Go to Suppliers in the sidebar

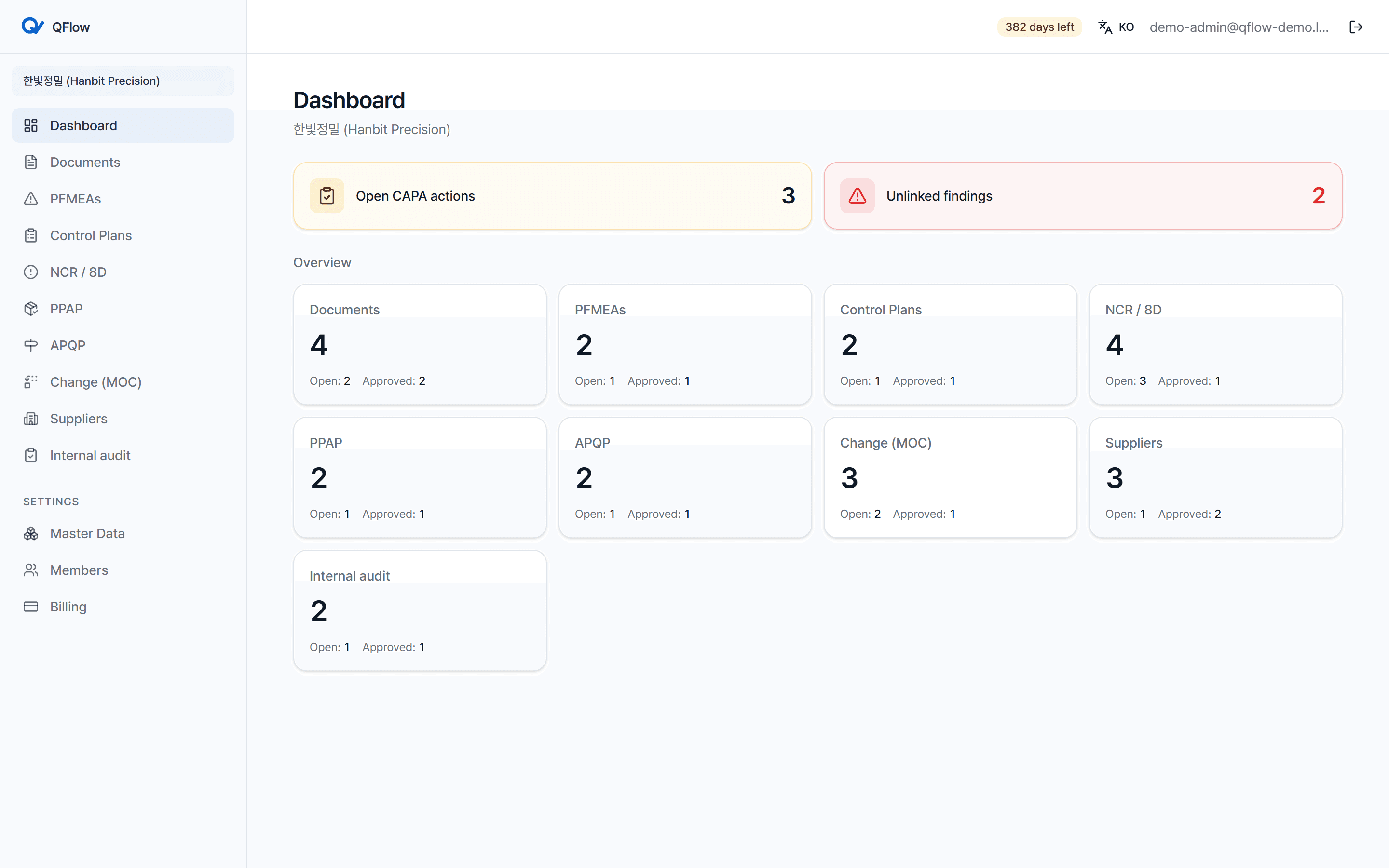[123, 419]
